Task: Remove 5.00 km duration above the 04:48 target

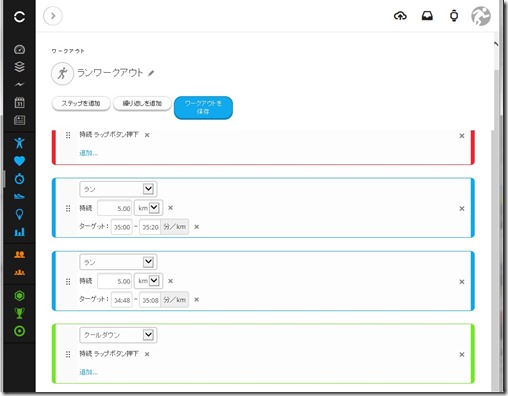Action: (170, 281)
